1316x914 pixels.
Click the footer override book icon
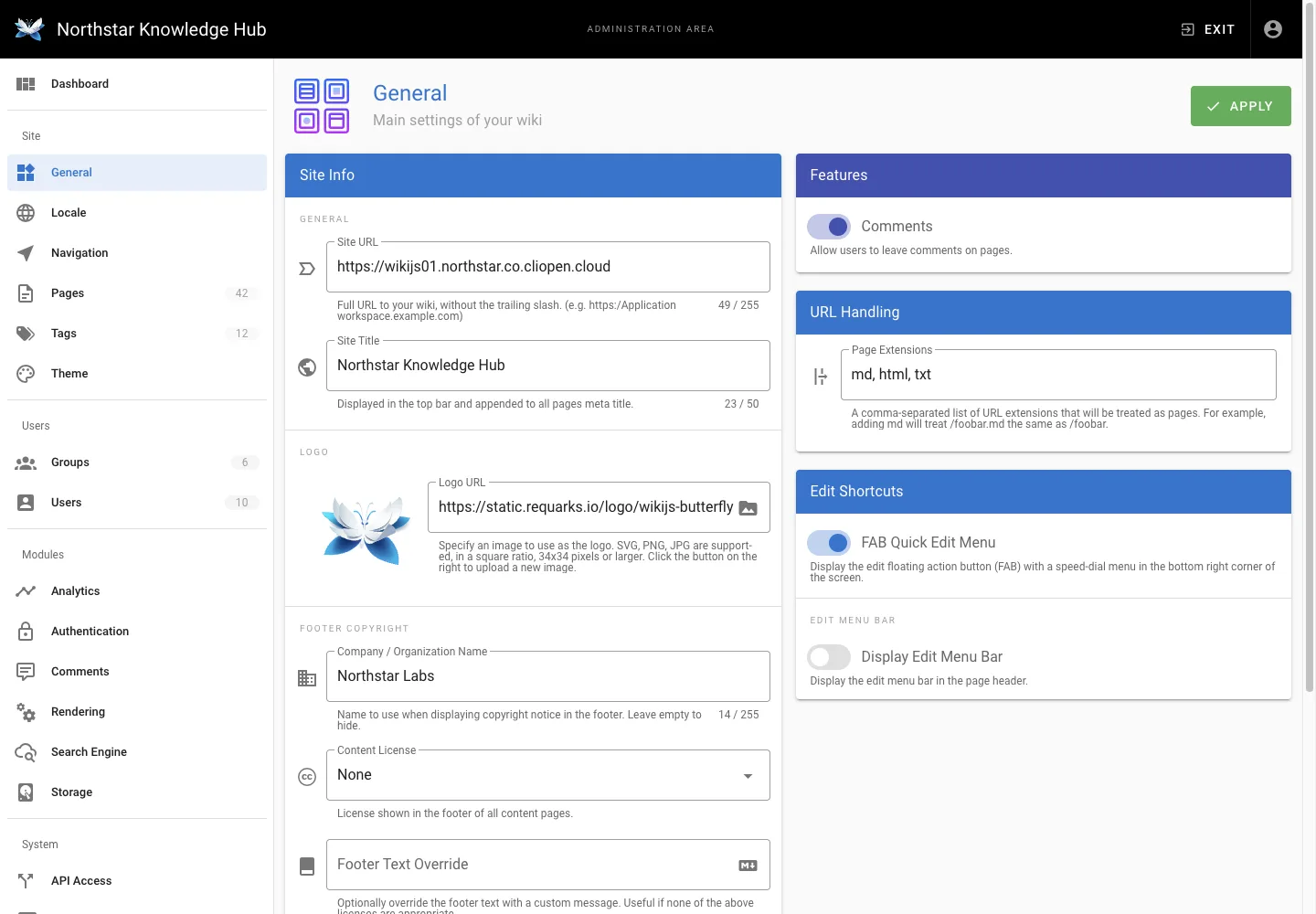click(x=307, y=866)
